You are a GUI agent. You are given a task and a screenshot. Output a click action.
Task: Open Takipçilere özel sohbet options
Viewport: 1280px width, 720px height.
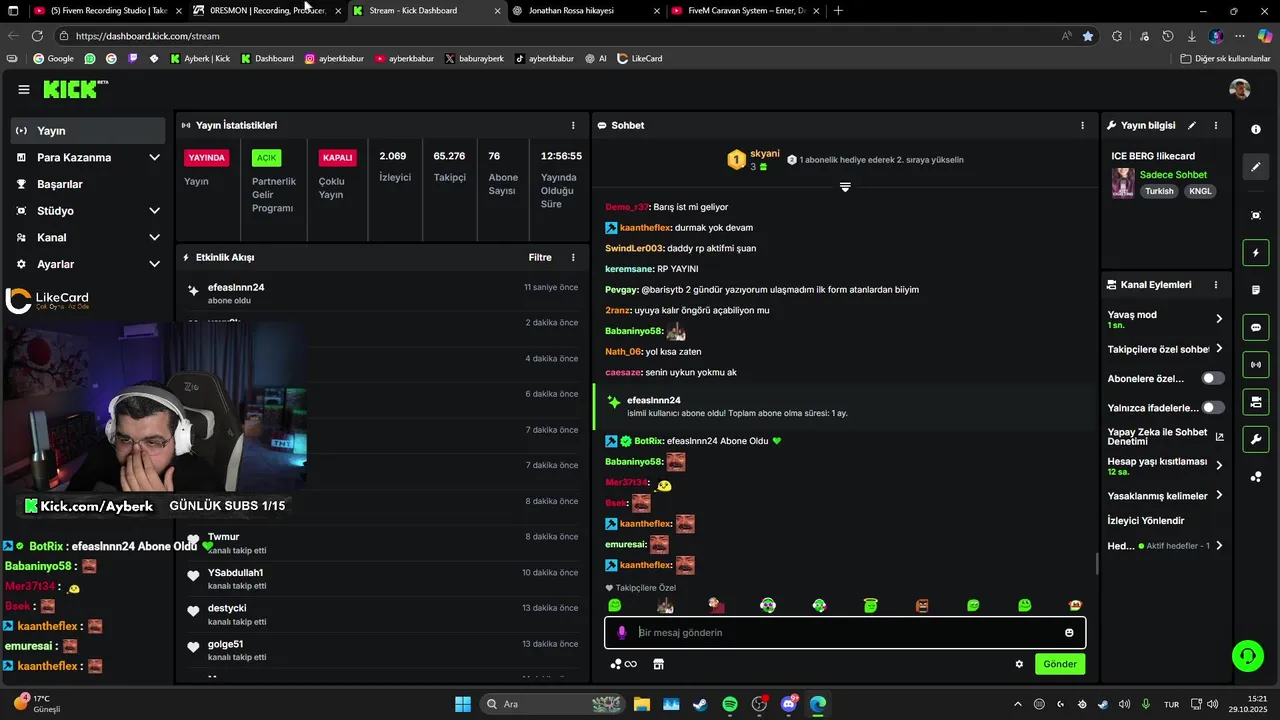pyautogui.click(x=1166, y=349)
